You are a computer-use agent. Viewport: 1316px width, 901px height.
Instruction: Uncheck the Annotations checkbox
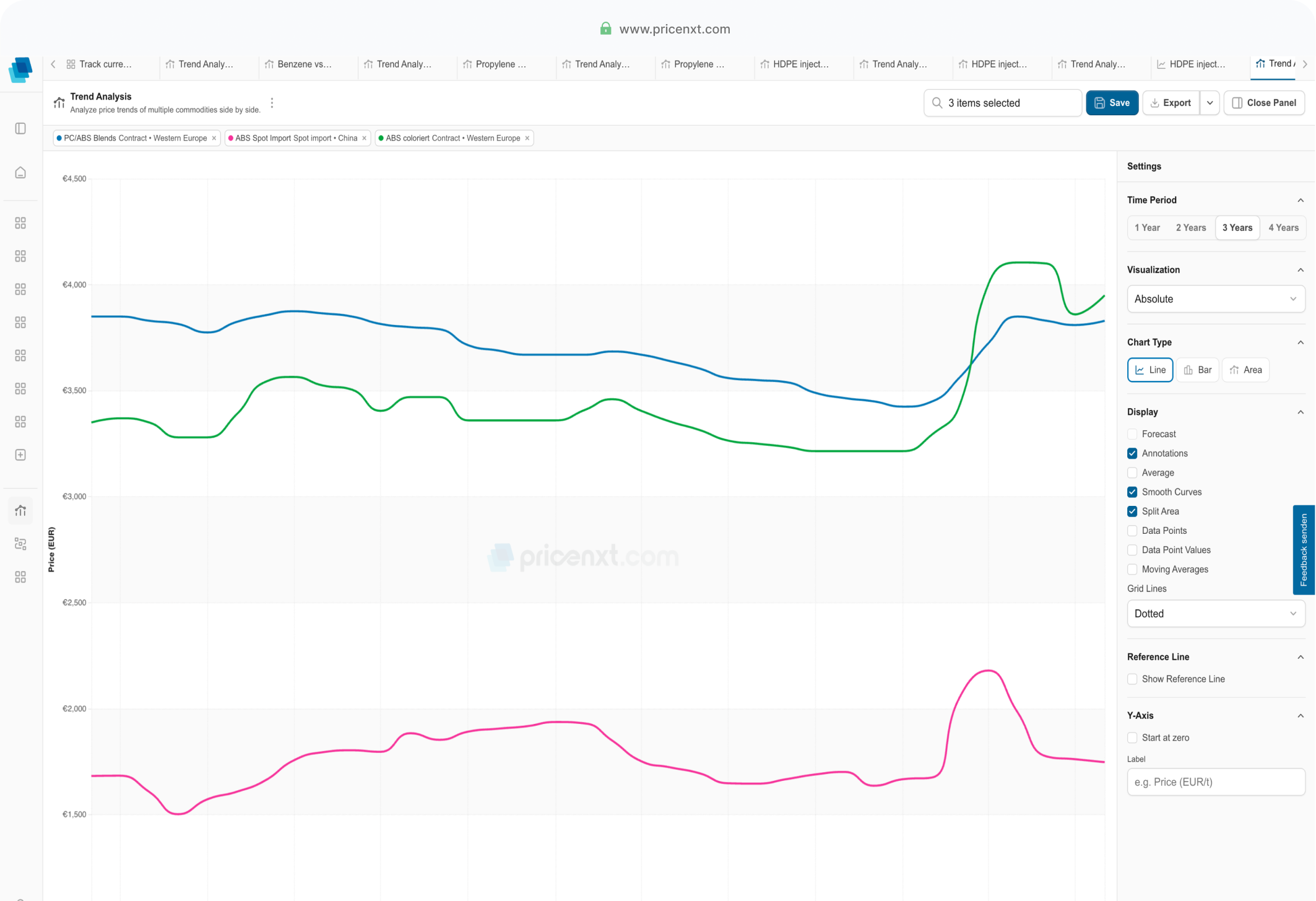[x=1132, y=453]
